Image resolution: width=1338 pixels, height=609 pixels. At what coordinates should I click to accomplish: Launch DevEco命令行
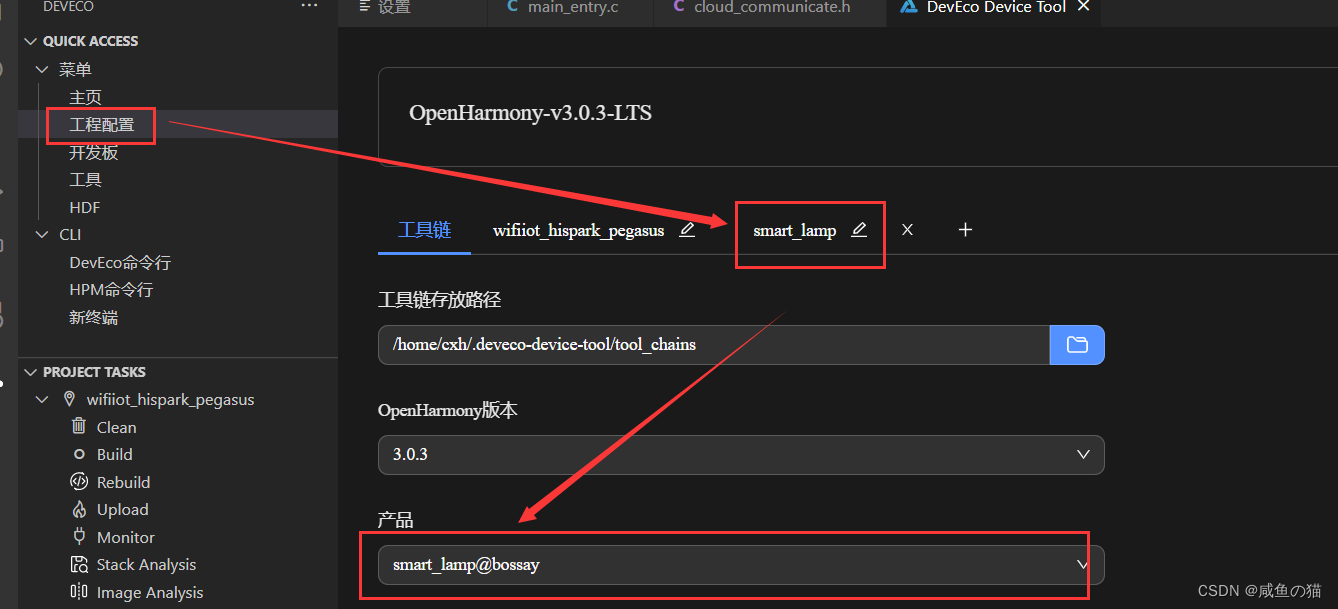point(120,262)
